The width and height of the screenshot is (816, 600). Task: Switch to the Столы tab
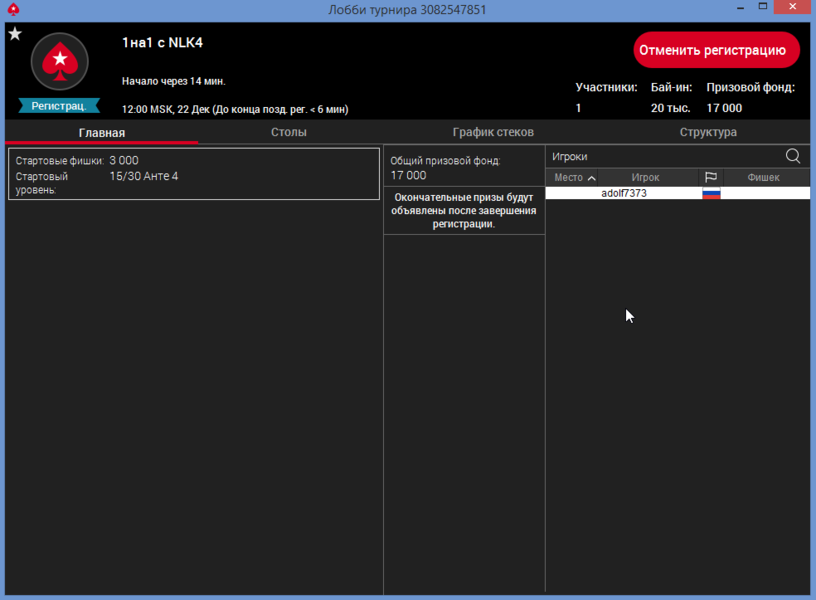pyautogui.click(x=289, y=132)
